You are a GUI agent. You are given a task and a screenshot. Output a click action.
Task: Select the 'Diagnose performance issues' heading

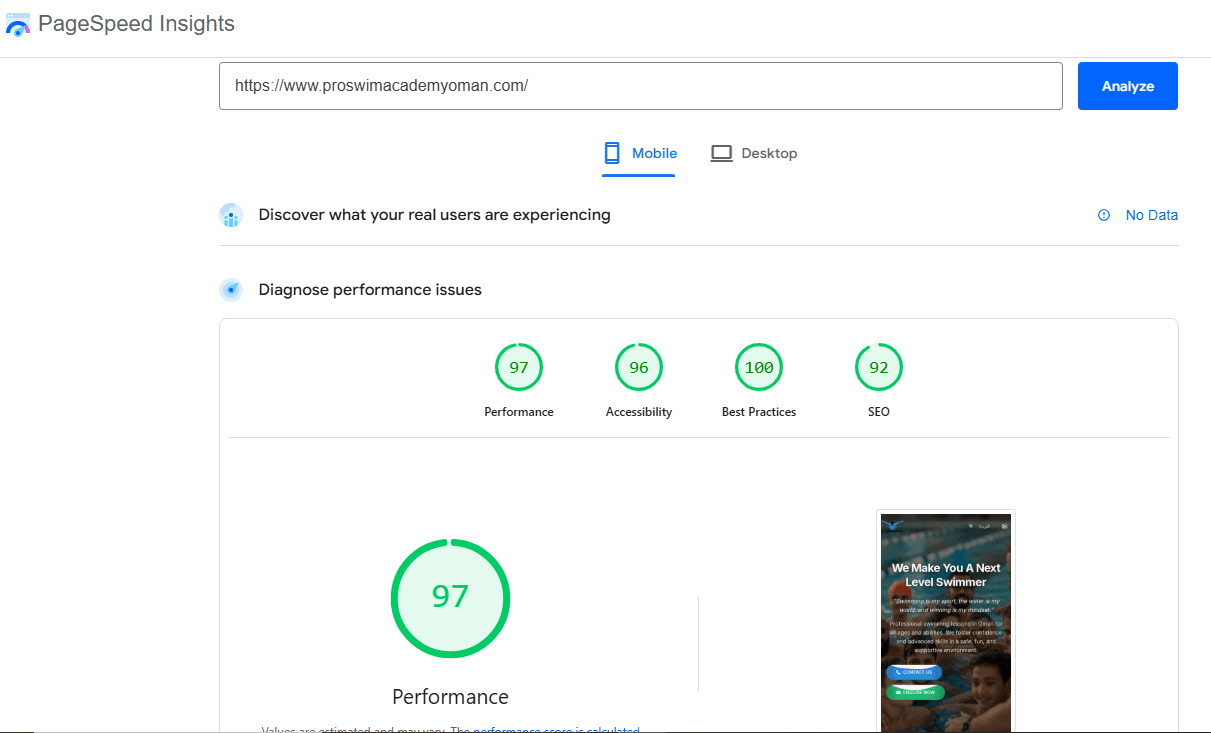370,290
